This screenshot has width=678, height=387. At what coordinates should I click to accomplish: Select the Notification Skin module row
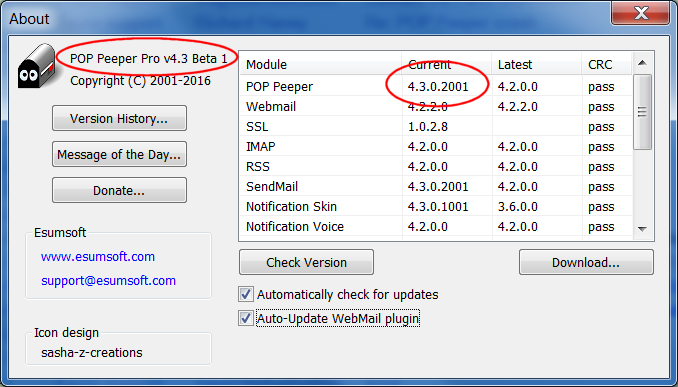pos(436,206)
